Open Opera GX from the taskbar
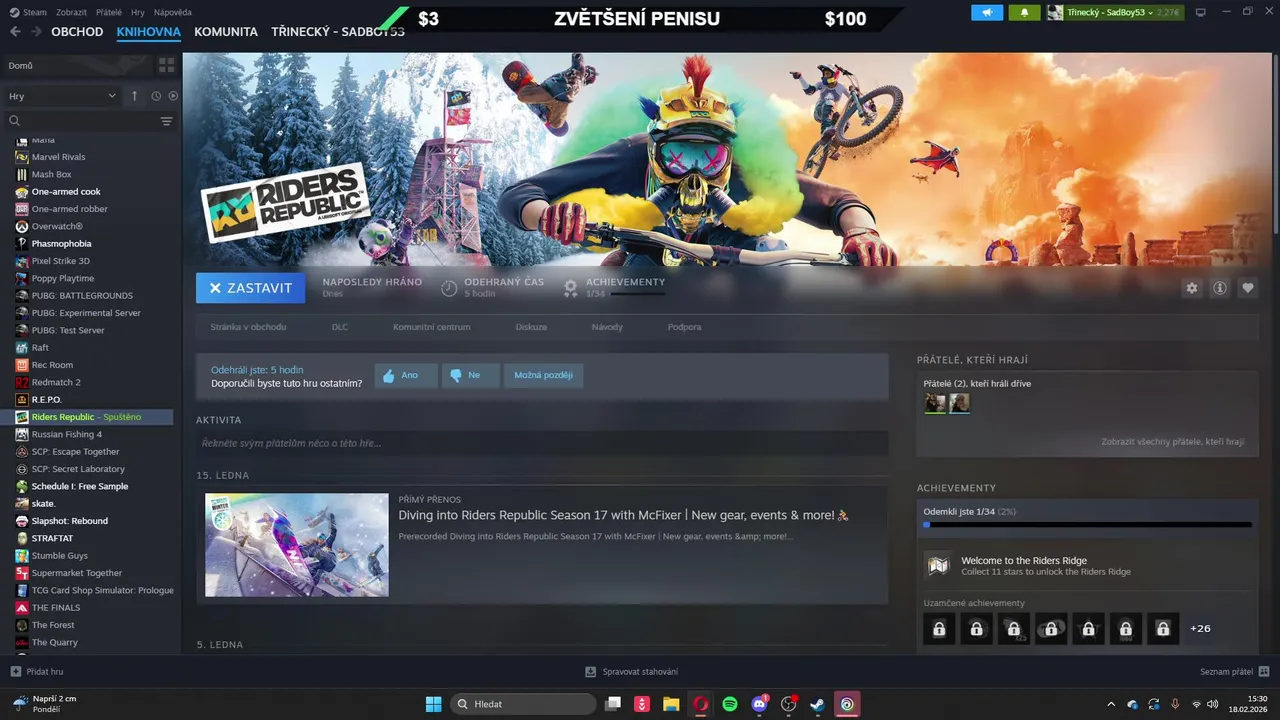This screenshot has height=720, width=1280. click(x=701, y=704)
